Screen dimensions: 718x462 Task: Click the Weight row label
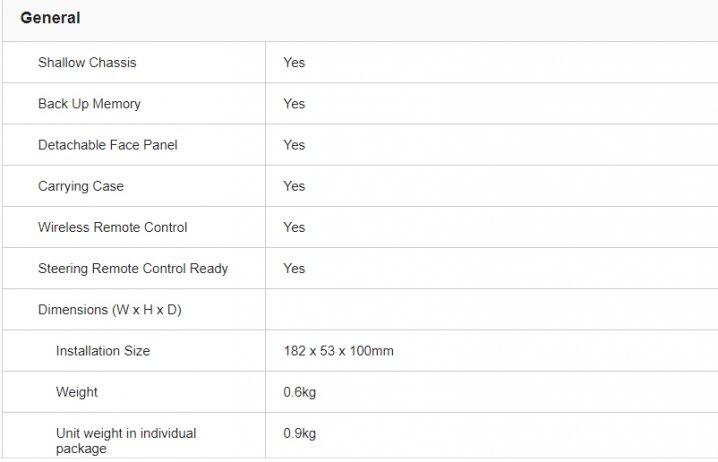[77, 392]
